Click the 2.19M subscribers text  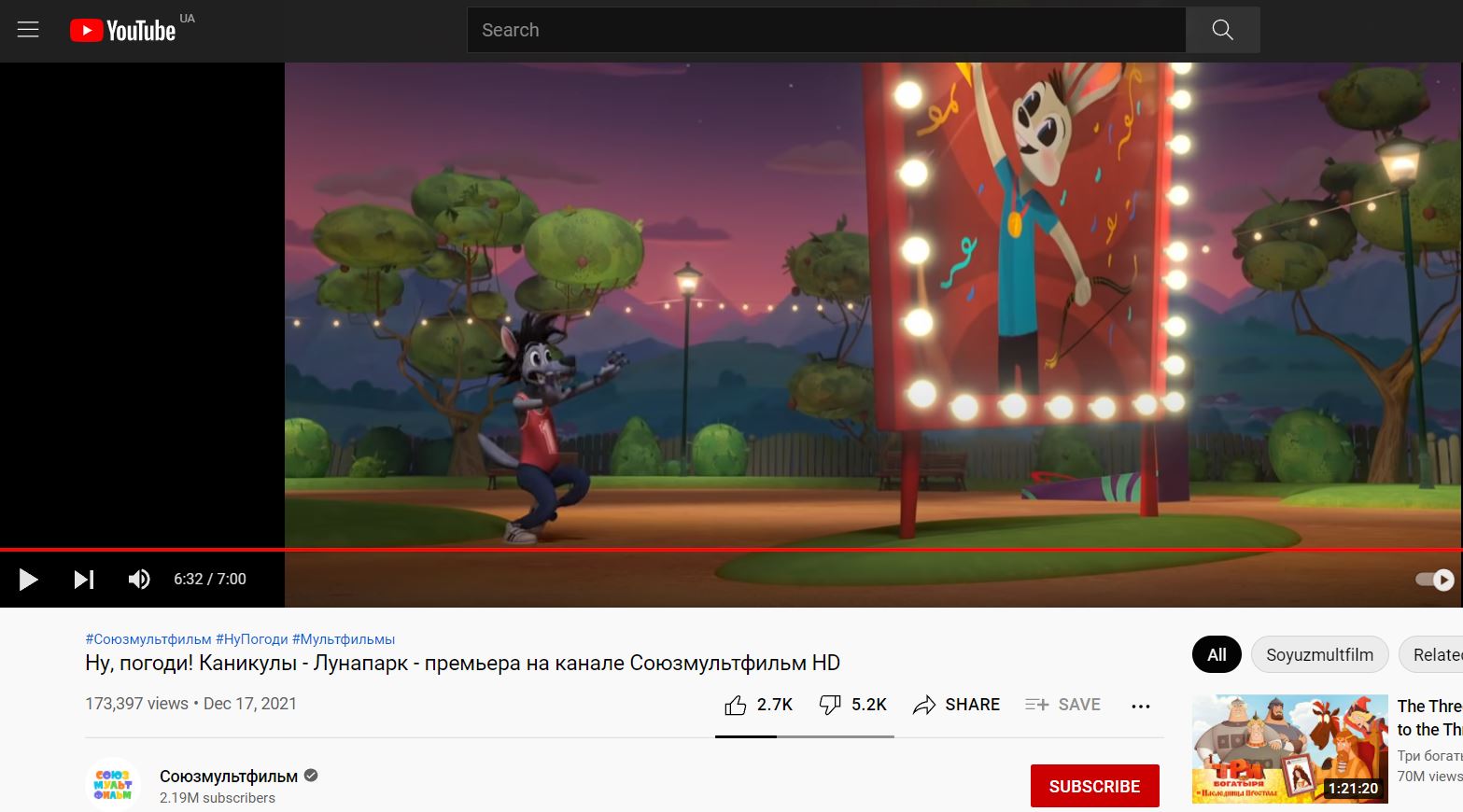[x=218, y=798]
